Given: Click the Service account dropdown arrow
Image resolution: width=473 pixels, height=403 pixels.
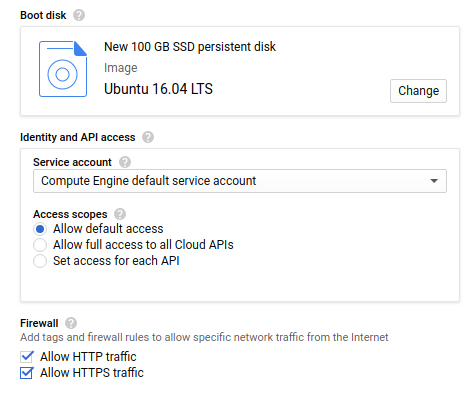Looking at the screenshot, I should [x=434, y=181].
